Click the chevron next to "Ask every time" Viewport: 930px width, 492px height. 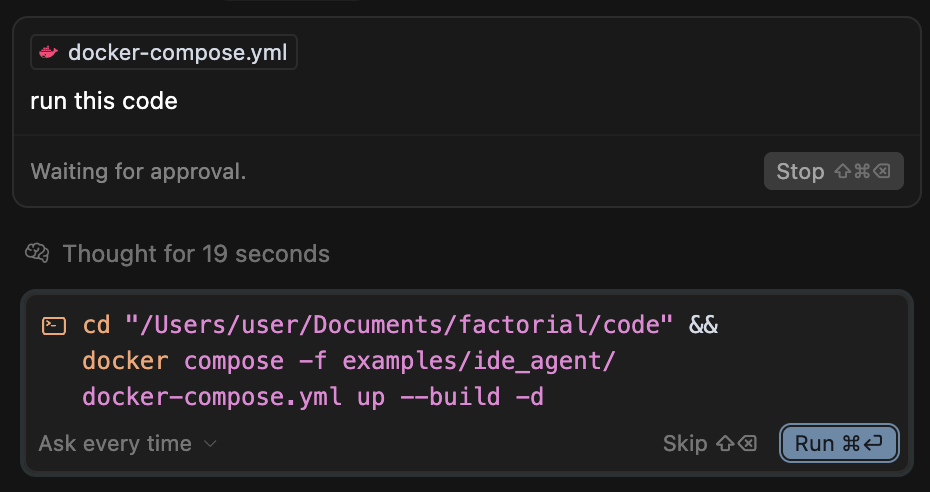point(210,443)
